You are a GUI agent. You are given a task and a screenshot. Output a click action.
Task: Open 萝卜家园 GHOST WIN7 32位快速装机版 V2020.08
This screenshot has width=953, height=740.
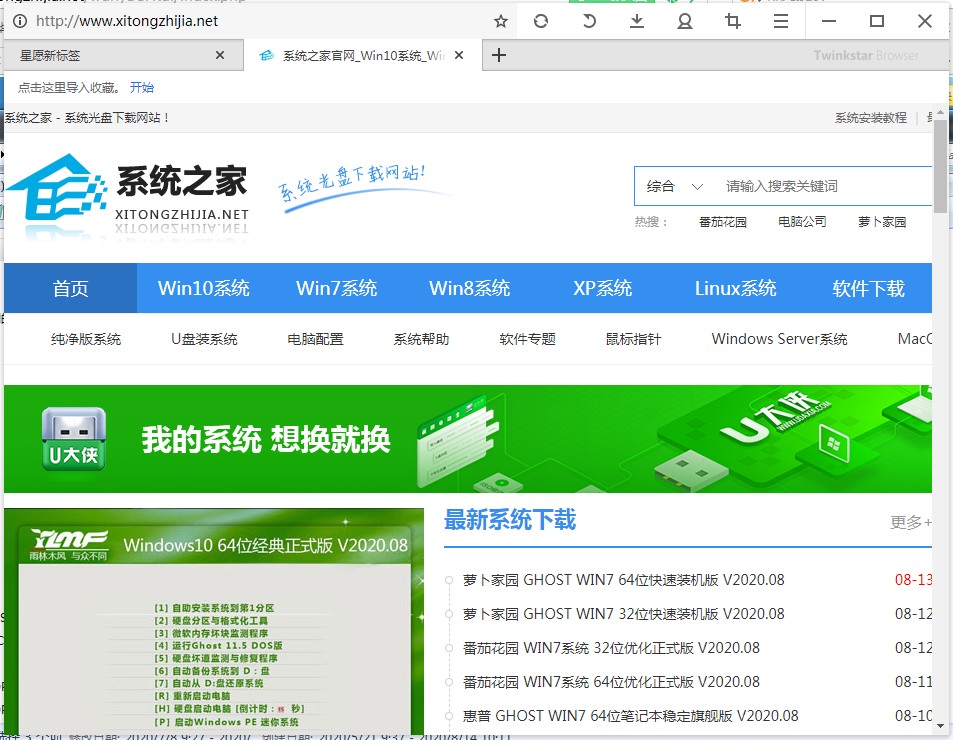click(x=624, y=614)
